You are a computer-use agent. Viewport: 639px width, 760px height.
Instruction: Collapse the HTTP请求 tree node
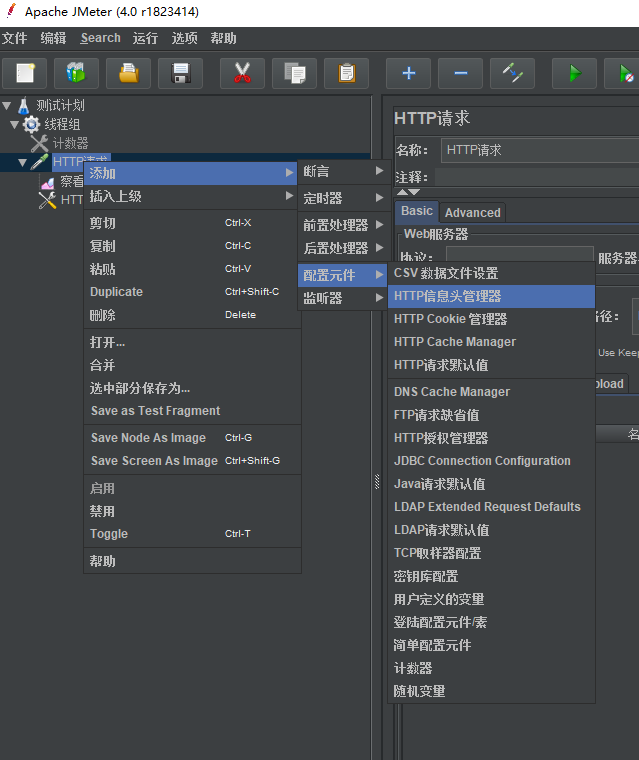point(22,162)
